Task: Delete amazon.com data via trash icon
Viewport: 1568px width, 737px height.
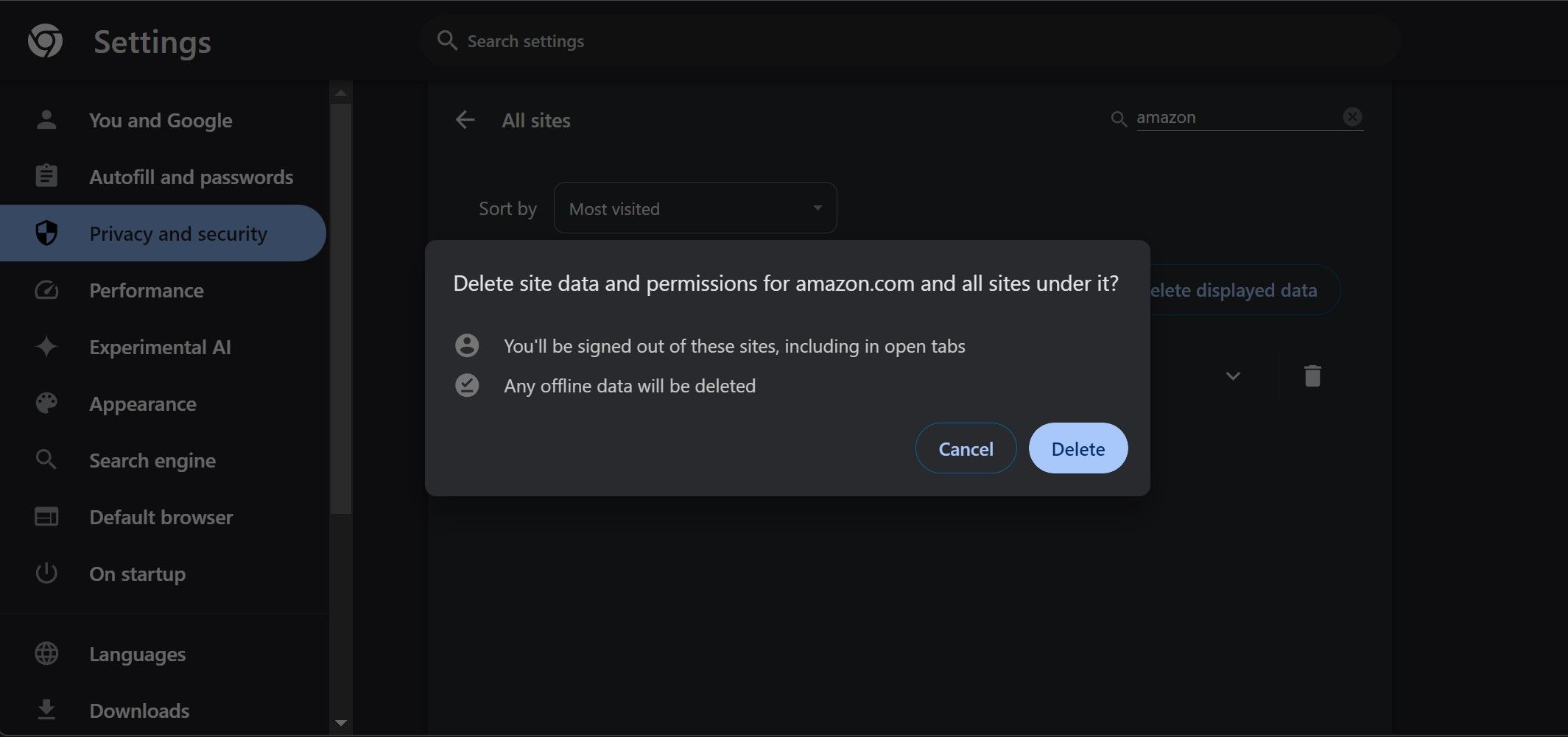Action: pyautogui.click(x=1312, y=375)
